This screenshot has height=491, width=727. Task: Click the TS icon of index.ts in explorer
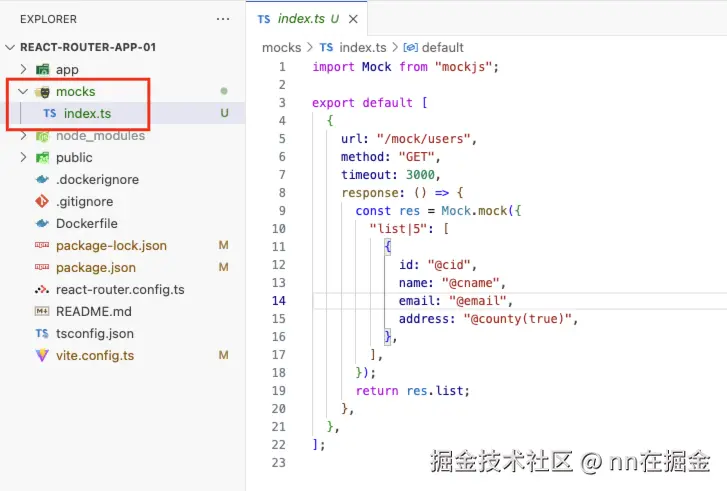(x=50, y=114)
